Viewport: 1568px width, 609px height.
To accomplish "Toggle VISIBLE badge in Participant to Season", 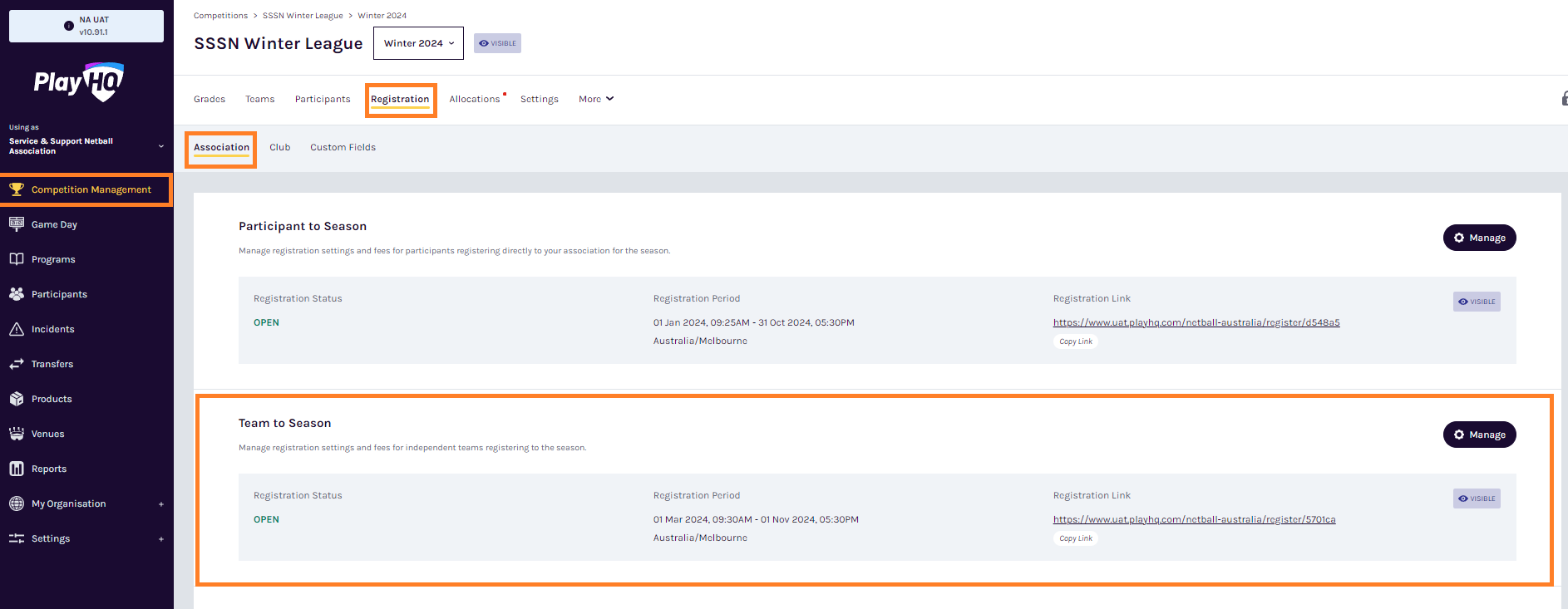I will [1477, 302].
